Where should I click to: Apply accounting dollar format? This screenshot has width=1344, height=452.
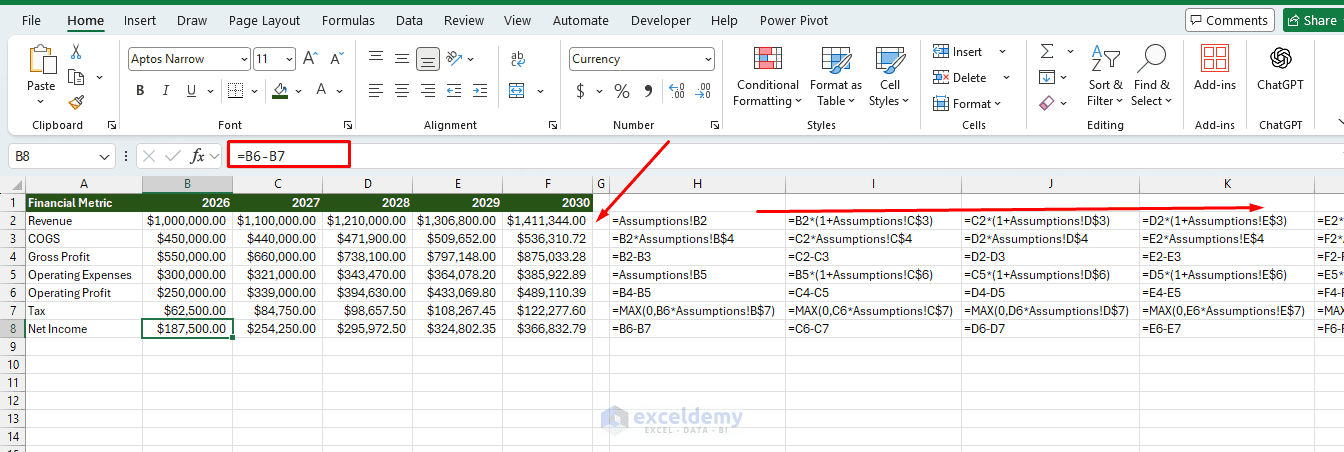(x=581, y=91)
